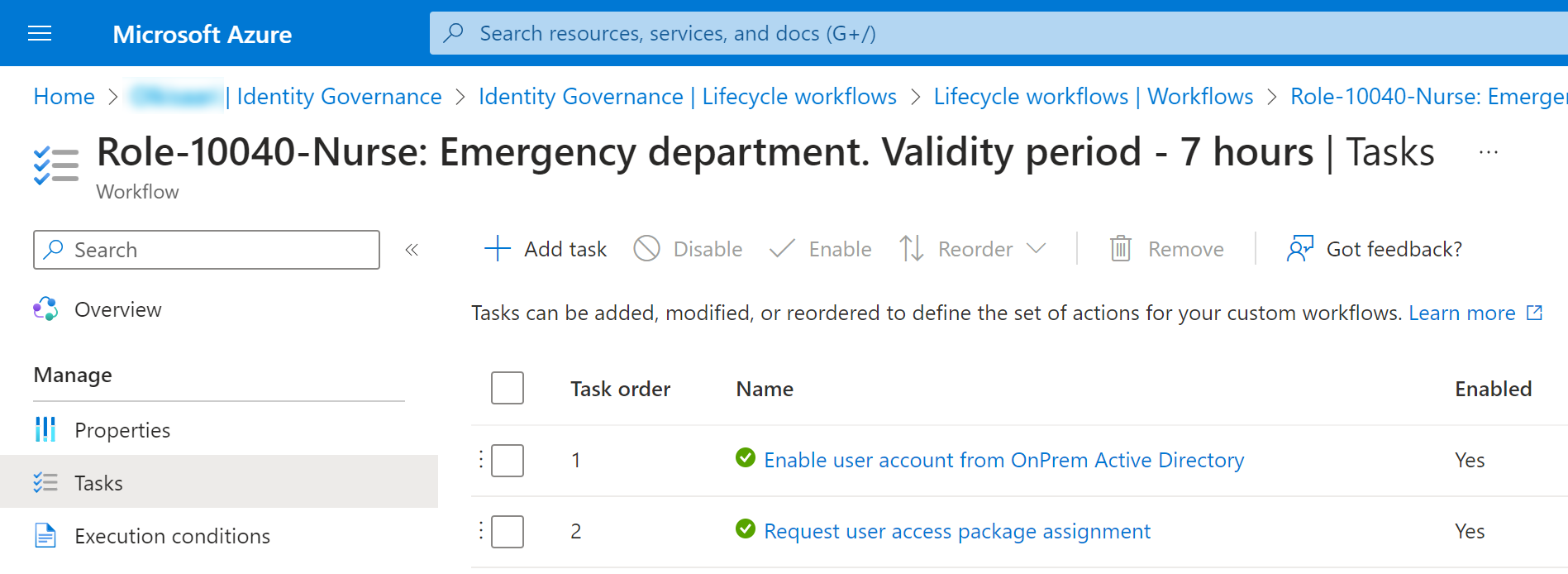Open the Overview sidebar icon
This screenshot has height=574, width=1568.
point(45,309)
